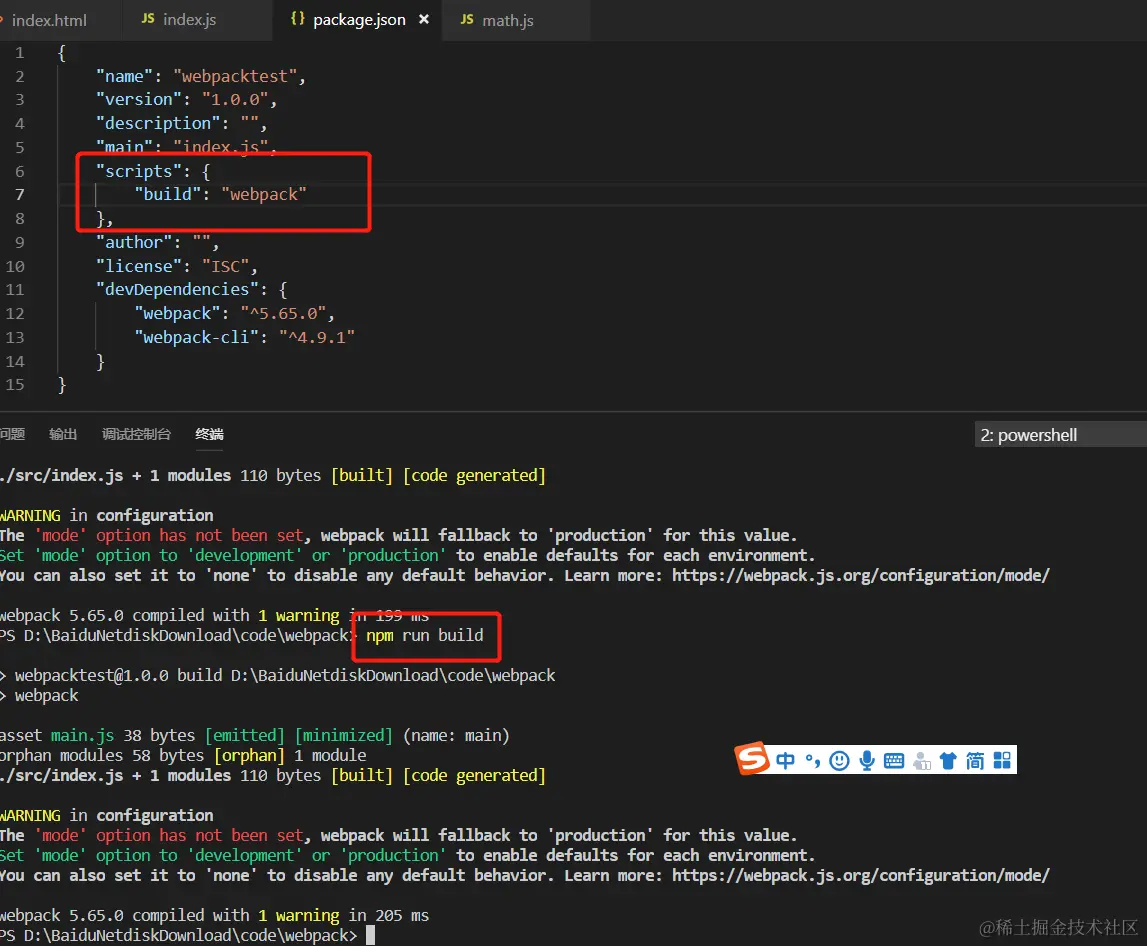The image size is (1147, 946).
Task: Select the package.json tab
Action: (358, 20)
